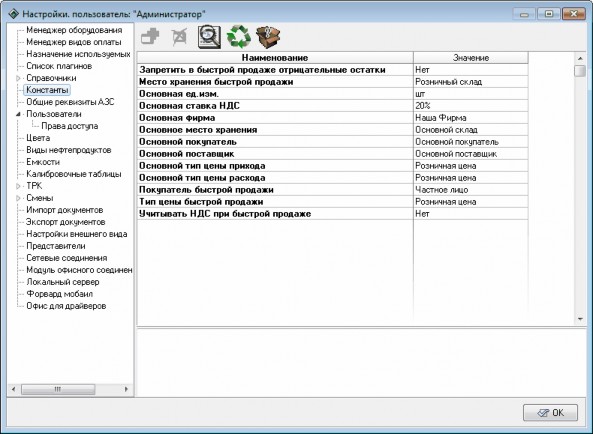Select the Основная ставка НДС value cell
Viewport: 593px width, 434px height.
(x=471, y=106)
